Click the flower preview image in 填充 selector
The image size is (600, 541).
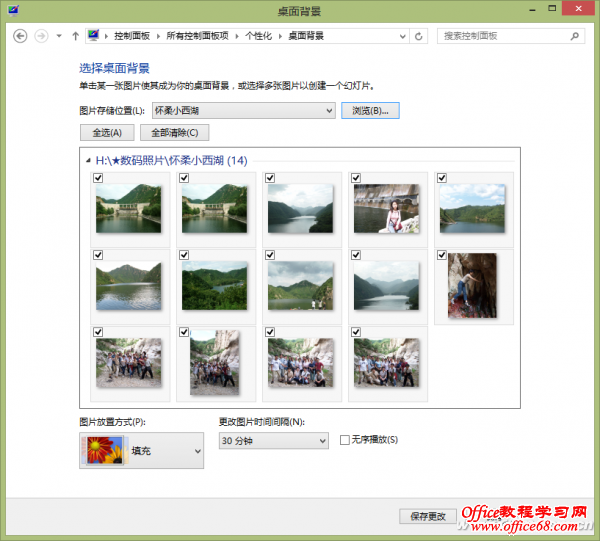105,450
